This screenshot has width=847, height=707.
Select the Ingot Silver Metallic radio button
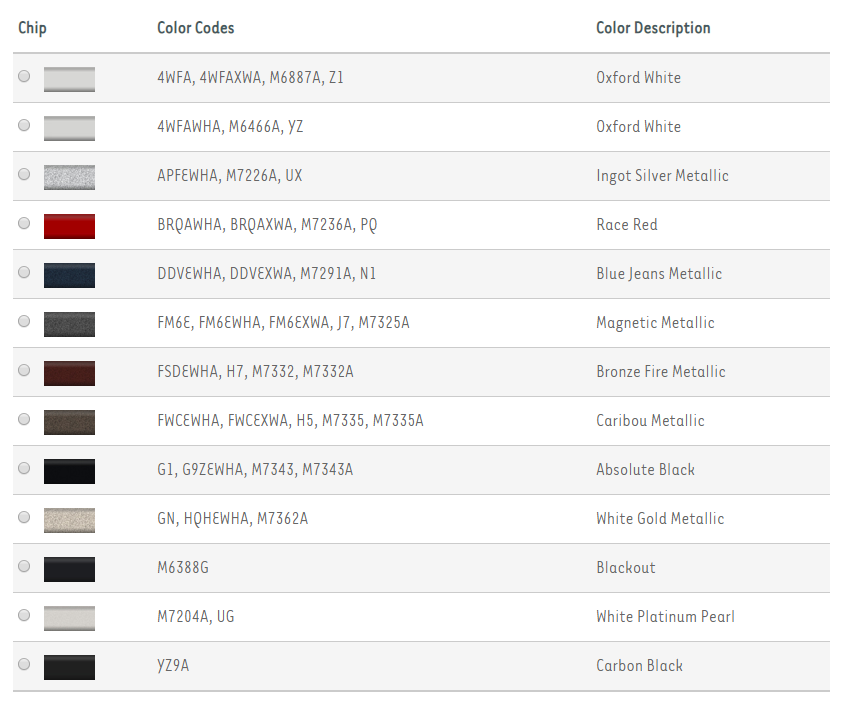[23, 174]
